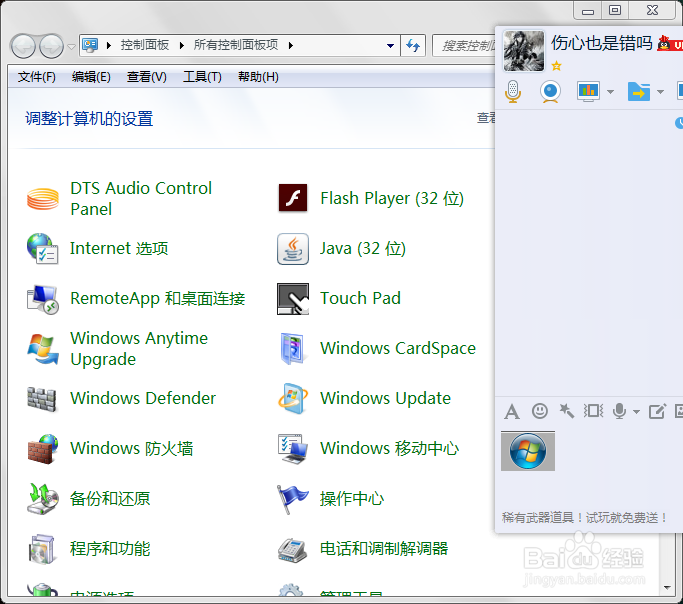Open the emoji smiley picker in chat

[x=540, y=411]
